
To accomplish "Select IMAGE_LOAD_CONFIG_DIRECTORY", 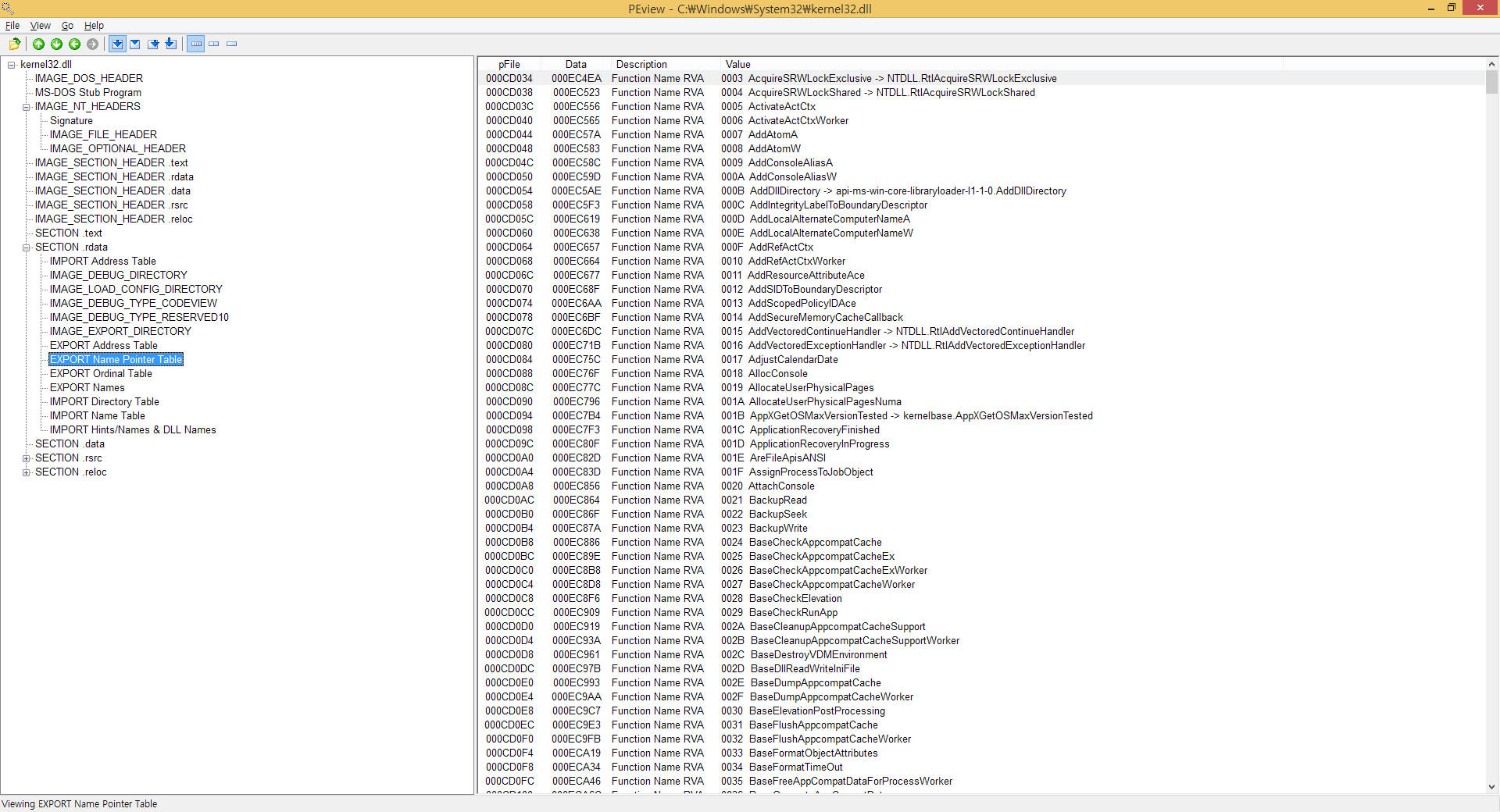I will click(x=136, y=290).
